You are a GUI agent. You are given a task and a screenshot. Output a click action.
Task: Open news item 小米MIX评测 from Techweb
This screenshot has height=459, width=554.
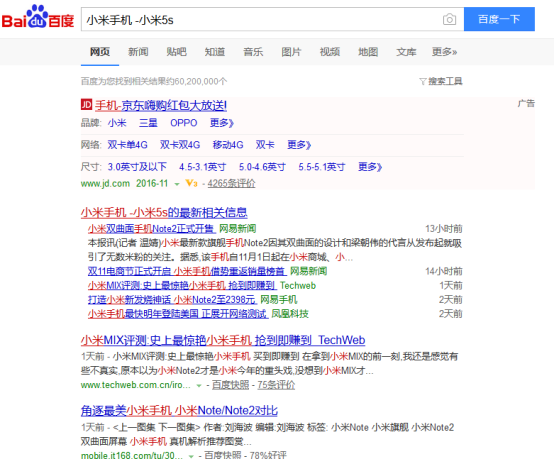(182, 286)
